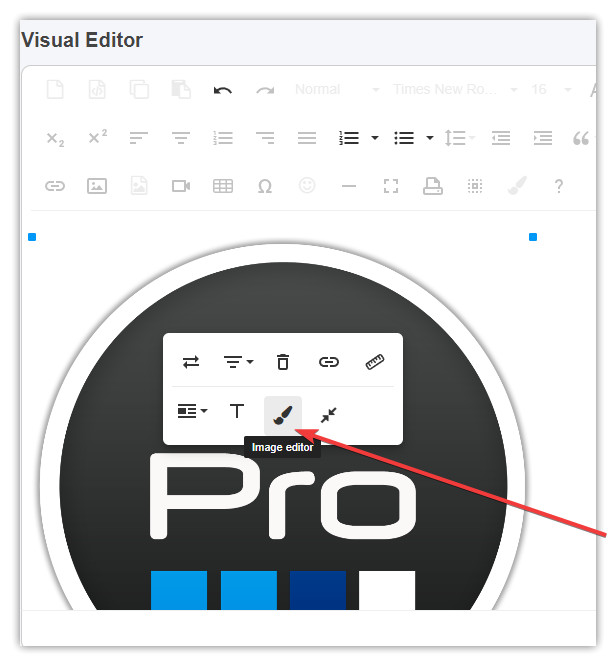Click the Decrease Indent icon

tap(501, 138)
